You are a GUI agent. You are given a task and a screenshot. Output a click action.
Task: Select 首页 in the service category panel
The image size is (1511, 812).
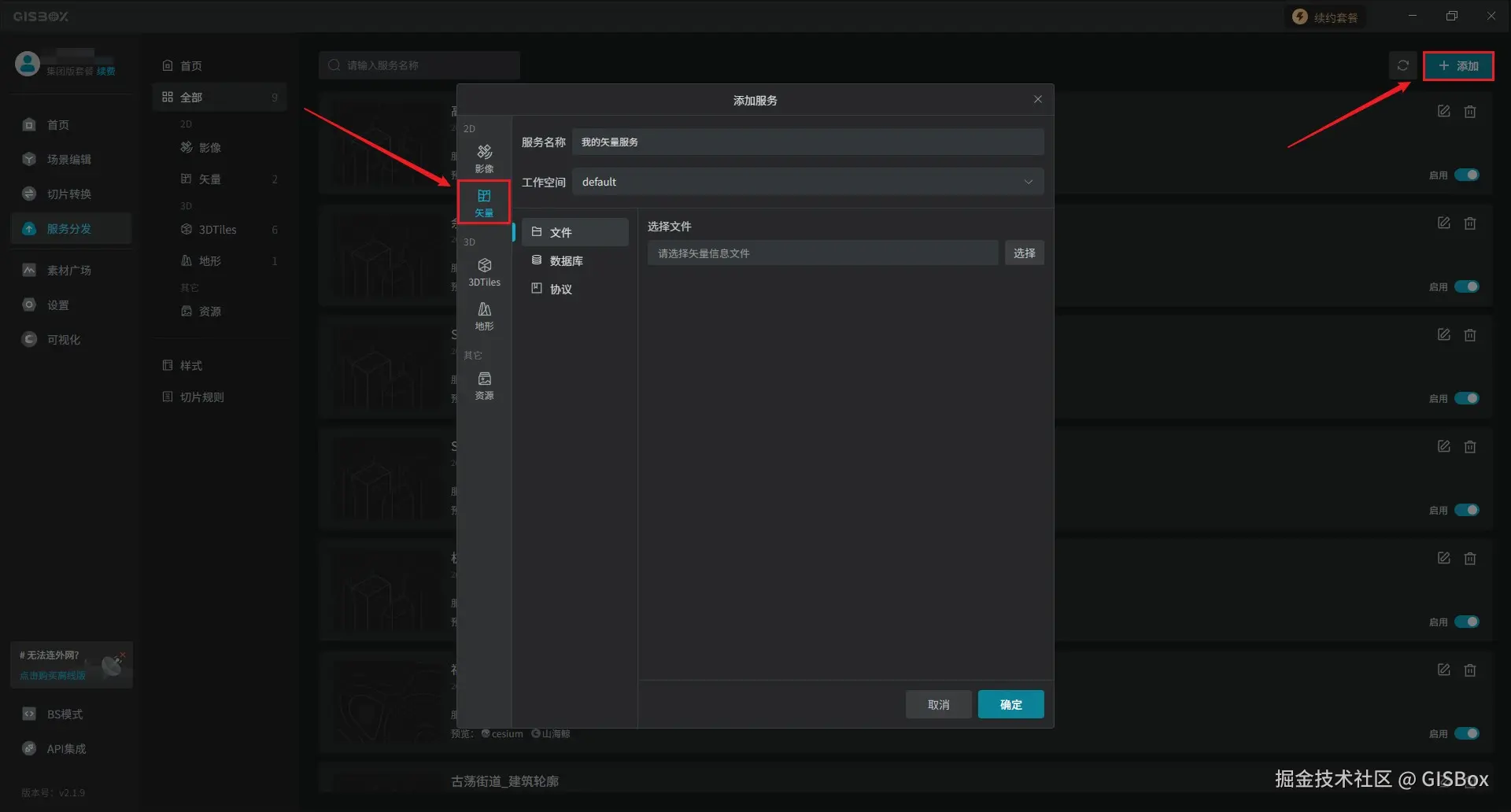point(219,65)
